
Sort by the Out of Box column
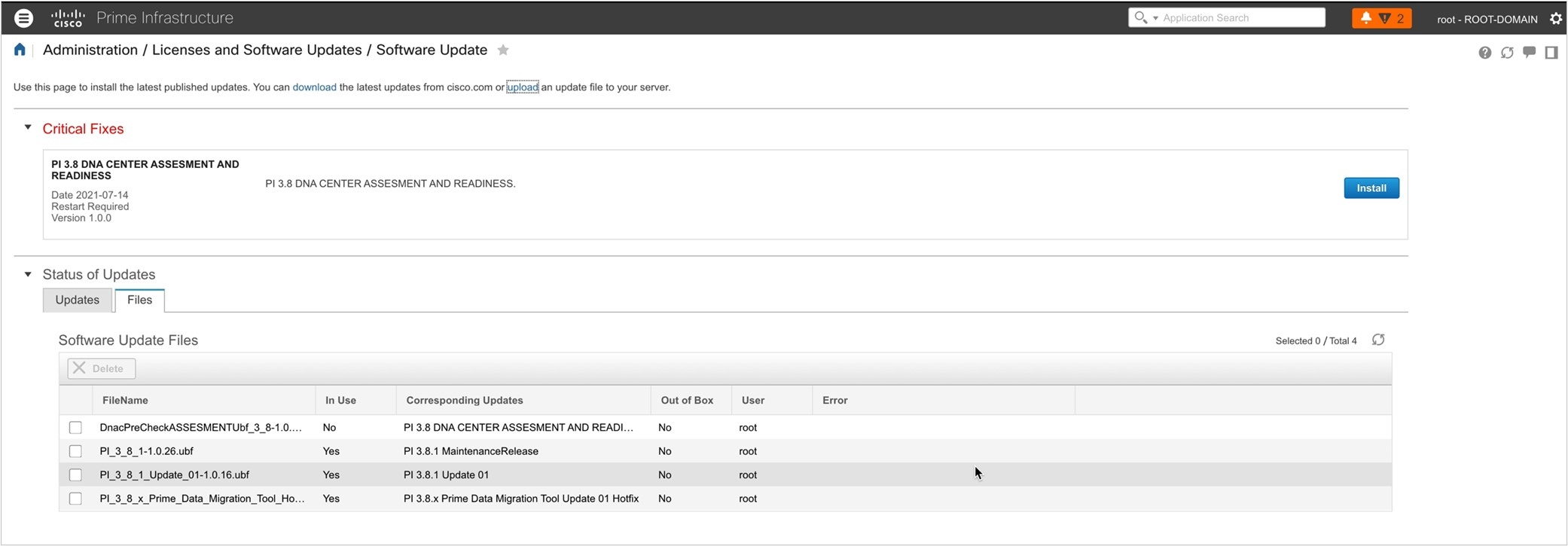pyautogui.click(x=691, y=401)
